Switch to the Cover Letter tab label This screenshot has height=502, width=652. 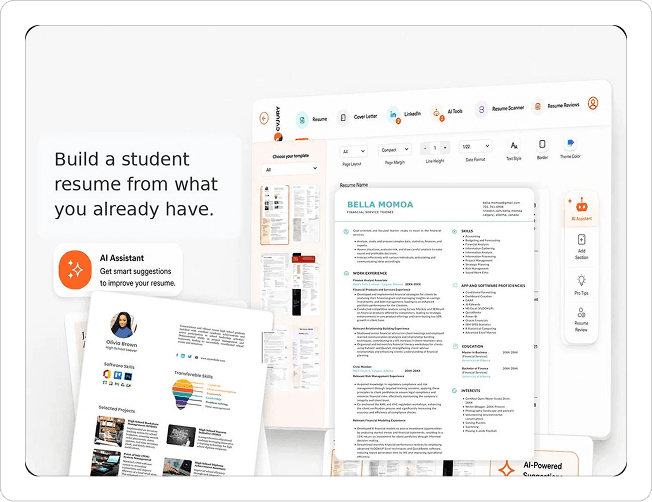[x=366, y=117]
